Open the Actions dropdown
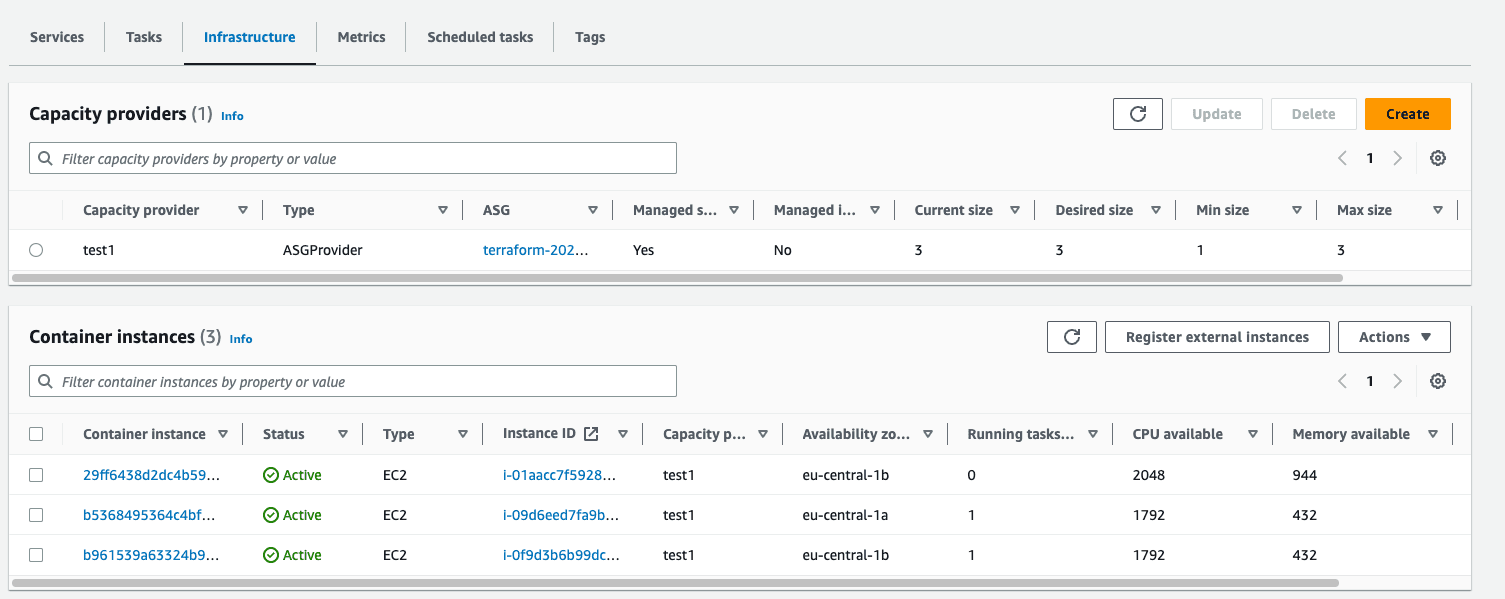This screenshot has height=599, width=1505. [1394, 336]
